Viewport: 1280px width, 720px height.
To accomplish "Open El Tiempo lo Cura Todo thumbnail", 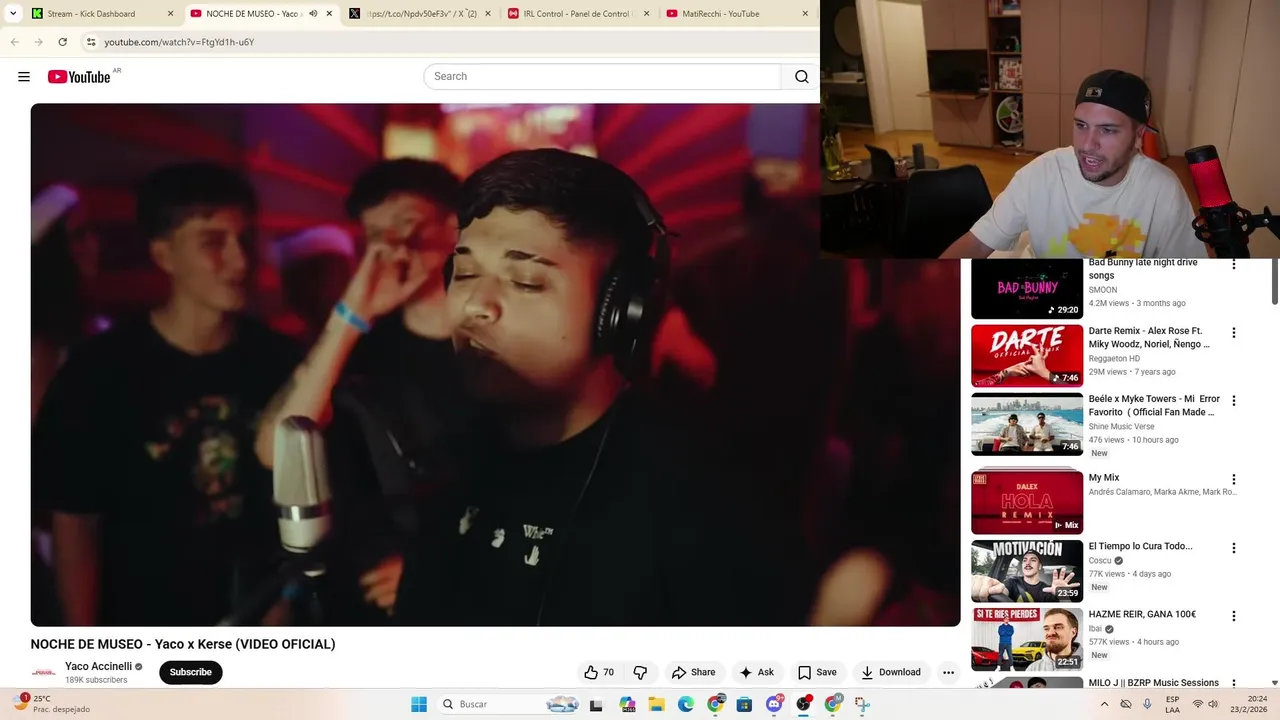I will pos(1027,571).
